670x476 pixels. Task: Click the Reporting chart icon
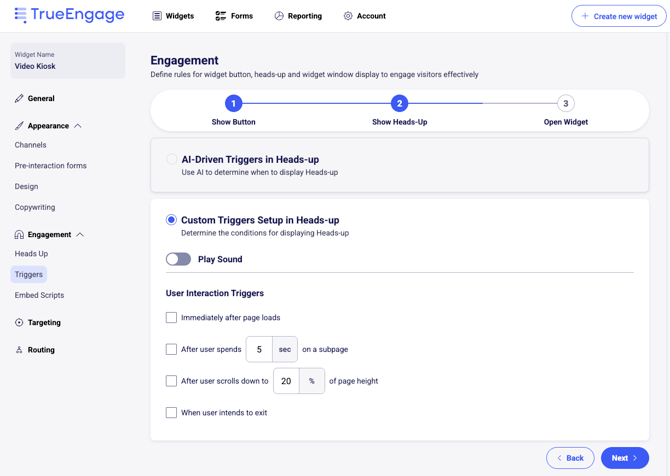[279, 16]
